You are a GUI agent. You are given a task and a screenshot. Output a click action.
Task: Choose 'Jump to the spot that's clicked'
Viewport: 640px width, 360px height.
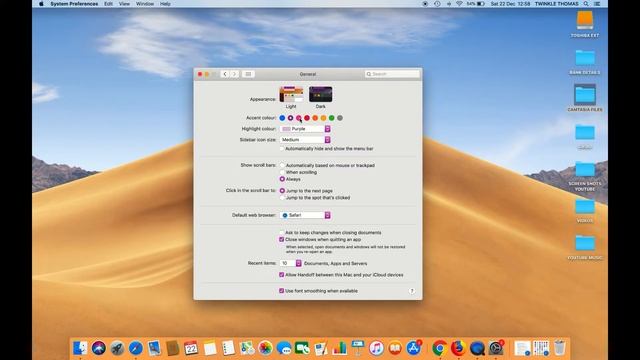(x=282, y=198)
